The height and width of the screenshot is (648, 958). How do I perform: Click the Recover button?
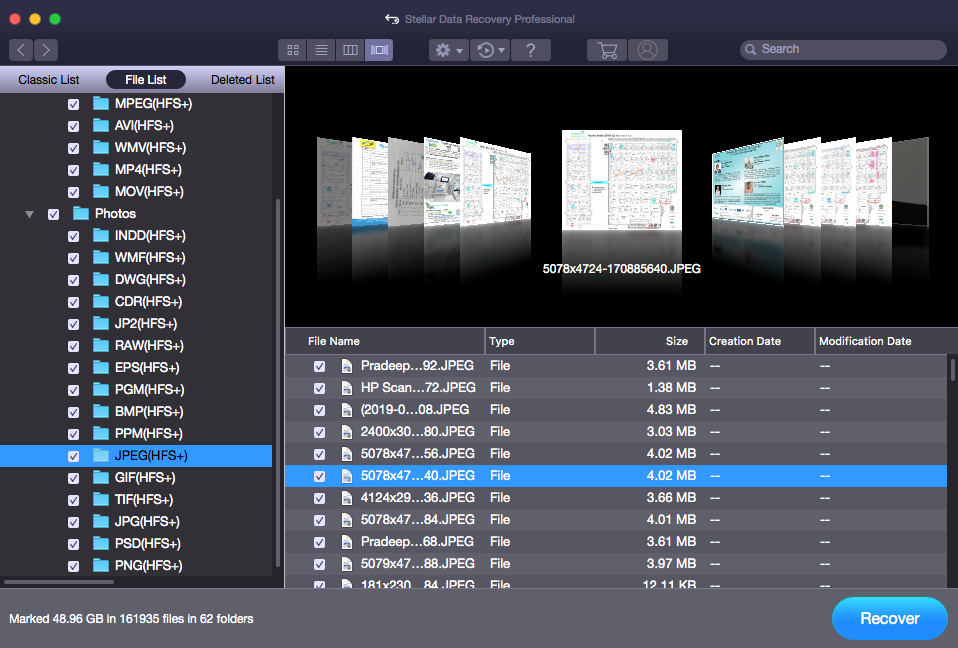889,618
